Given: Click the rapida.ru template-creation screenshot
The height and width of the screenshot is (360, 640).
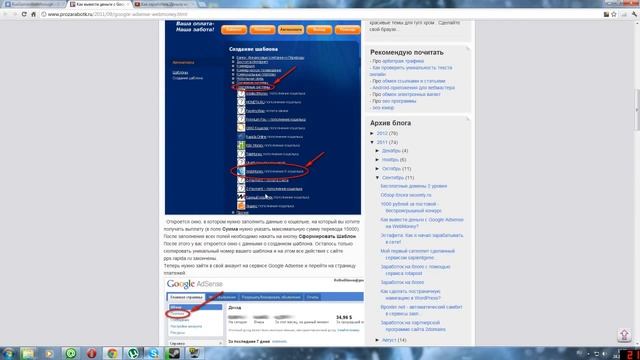Looking at the screenshot, I should [x=263, y=118].
